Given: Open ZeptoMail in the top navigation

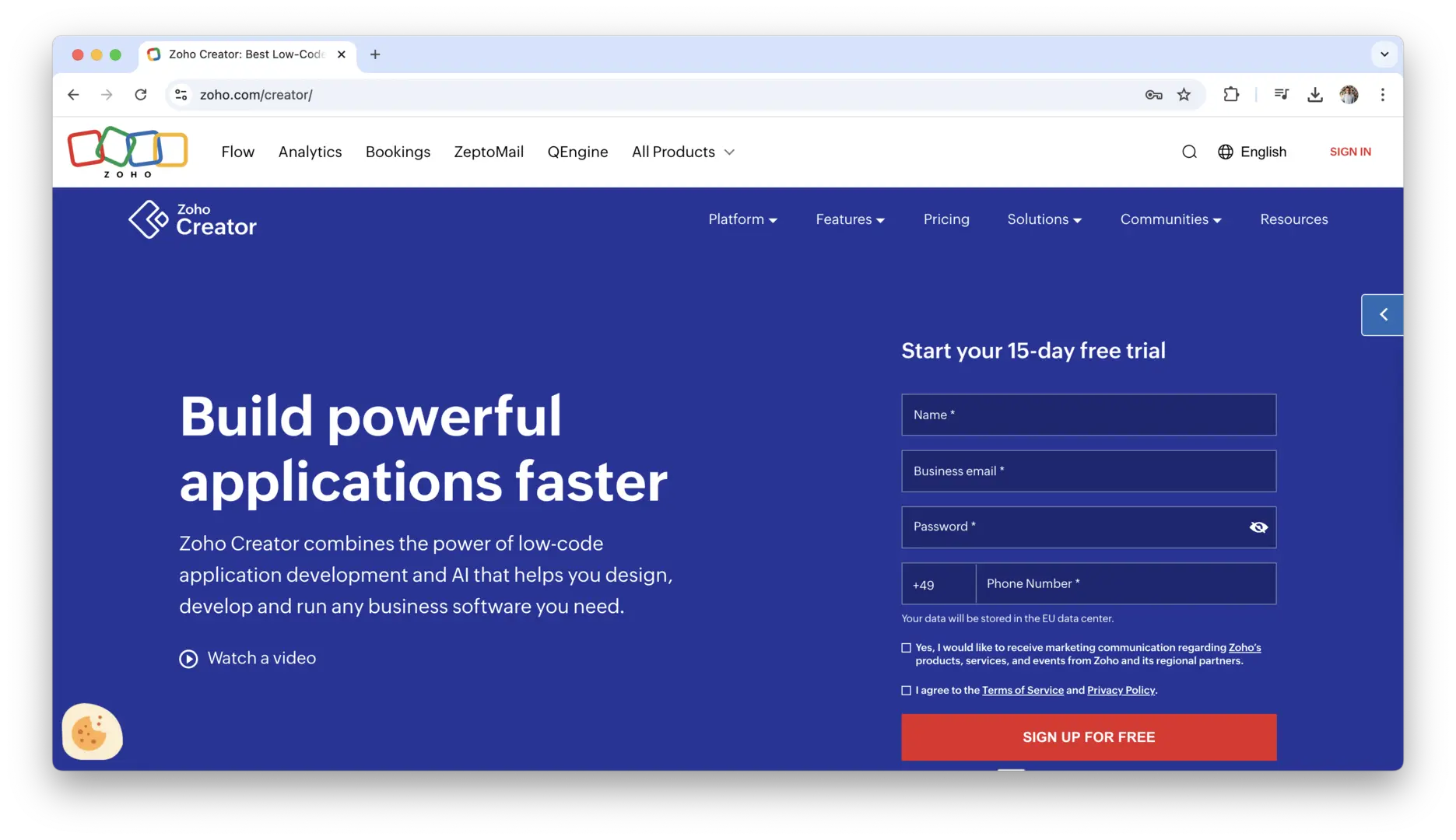Looking at the screenshot, I should pyautogui.click(x=489, y=152).
